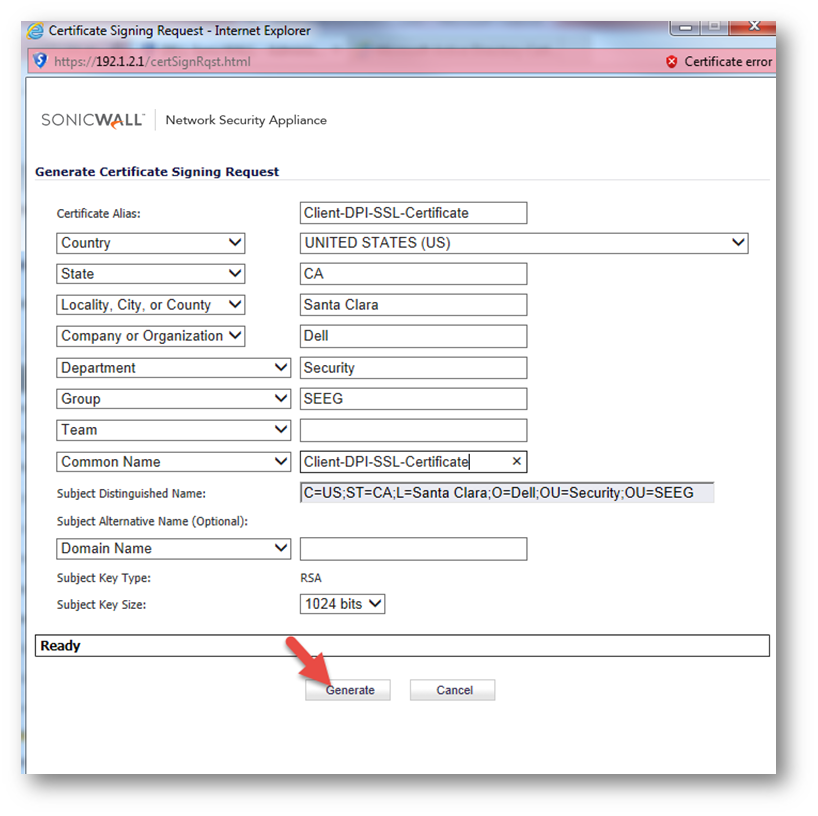The height and width of the screenshot is (816, 818).
Task: Click the Security department field
Action: 414,368
